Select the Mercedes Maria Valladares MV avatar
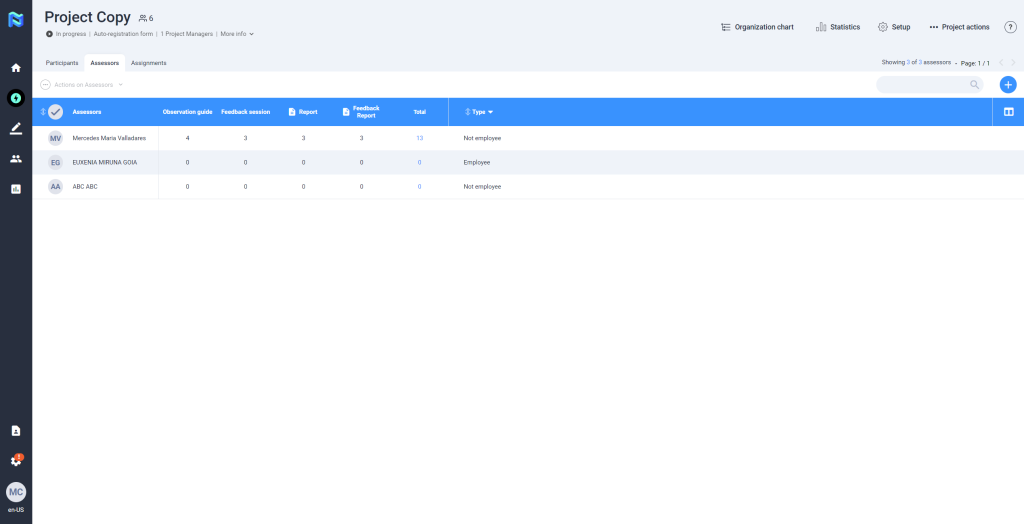Image resolution: width=1024 pixels, height=524 pixels. click(x=55, y=138)
